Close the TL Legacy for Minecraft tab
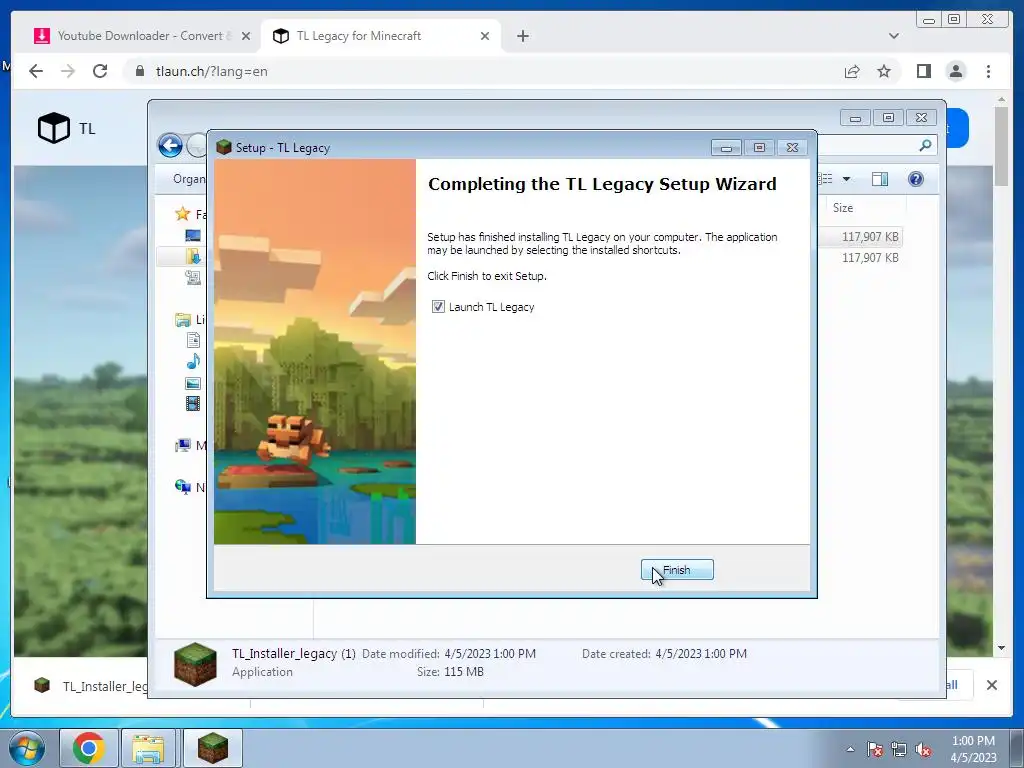Viewport: 1024px width, 768px height. click(485, 36)
